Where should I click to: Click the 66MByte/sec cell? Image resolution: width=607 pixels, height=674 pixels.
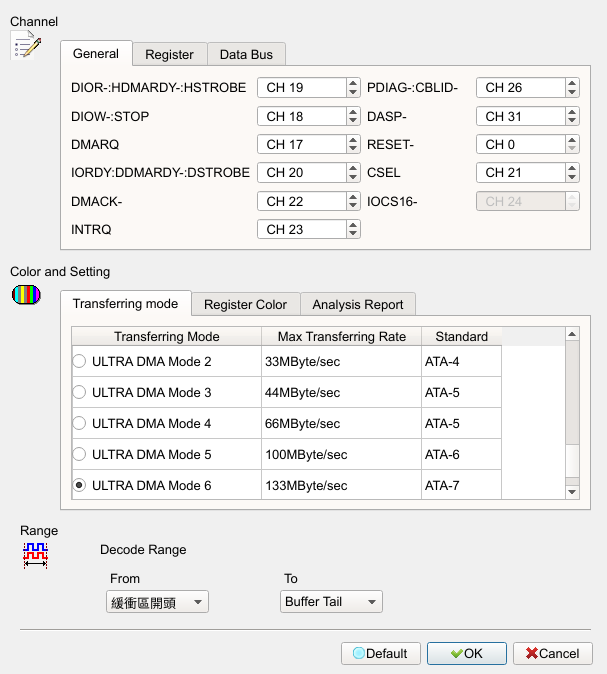[x=341, y=423]
